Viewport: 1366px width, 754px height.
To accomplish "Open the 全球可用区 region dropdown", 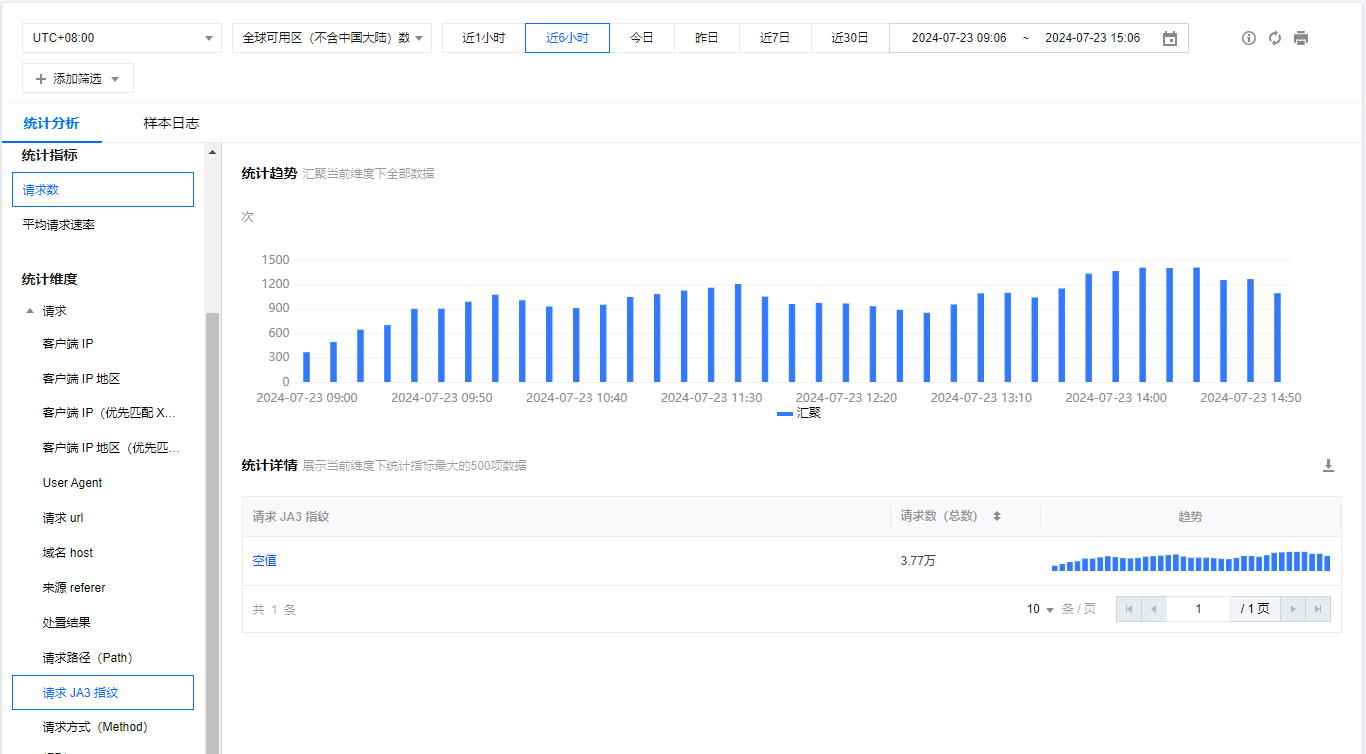I will pyautogui.click(x=332, y=38).
